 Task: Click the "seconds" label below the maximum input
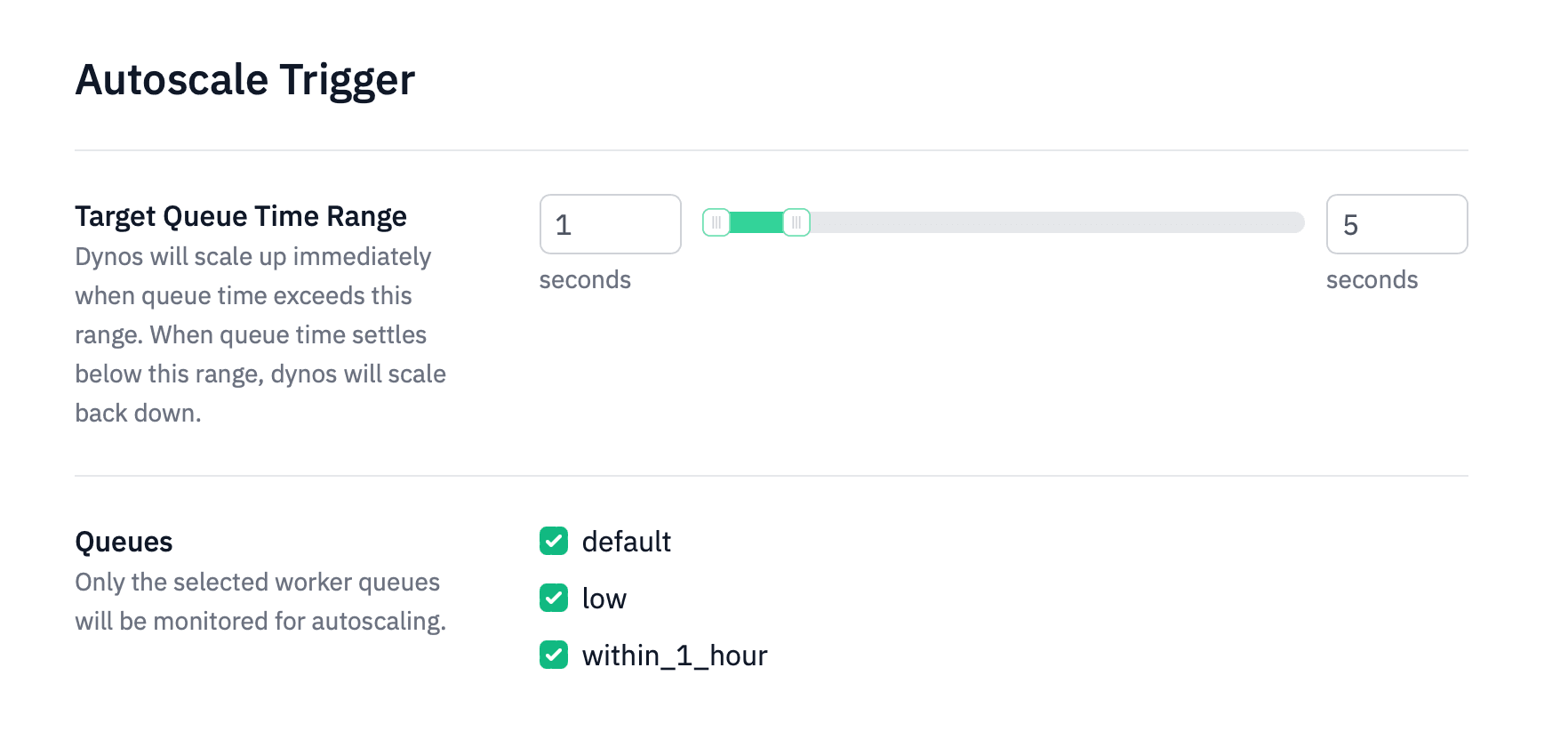click(1372, 279)
